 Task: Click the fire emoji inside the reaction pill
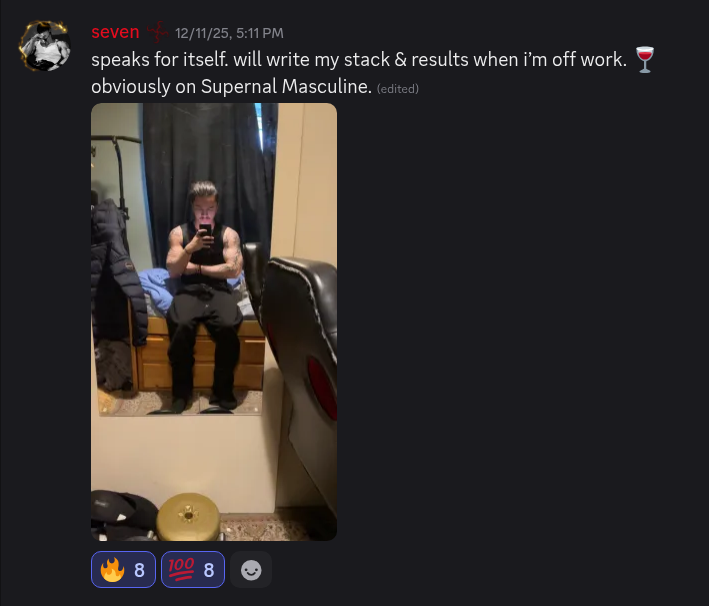(x=112, y=569)
